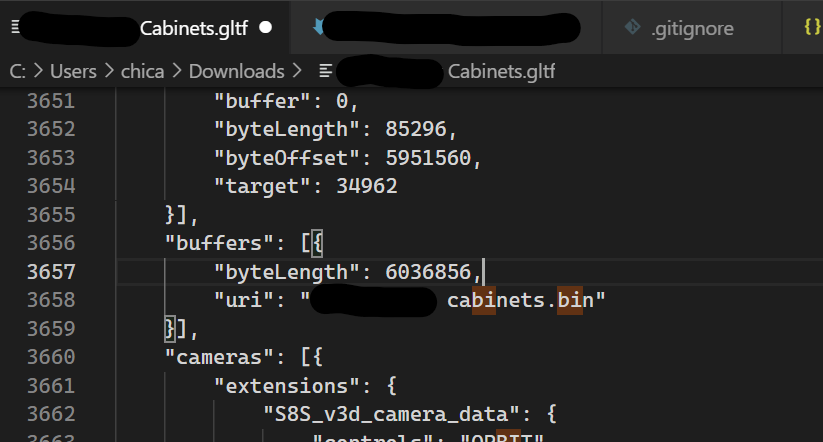Open the C: breadcrumb segment
The image size is (823, 442).
pos(17,71)
